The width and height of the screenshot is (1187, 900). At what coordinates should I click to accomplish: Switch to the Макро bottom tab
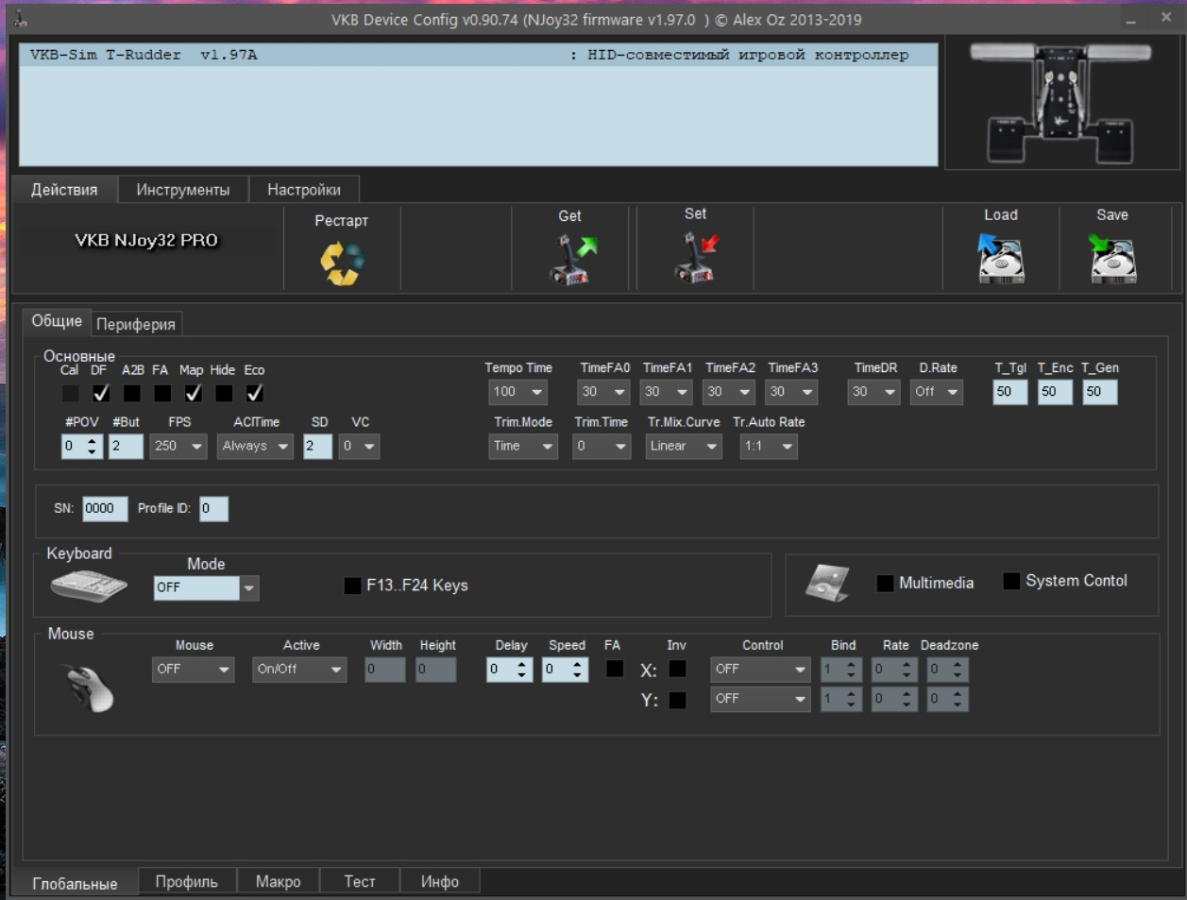click(x=279, y=881)
